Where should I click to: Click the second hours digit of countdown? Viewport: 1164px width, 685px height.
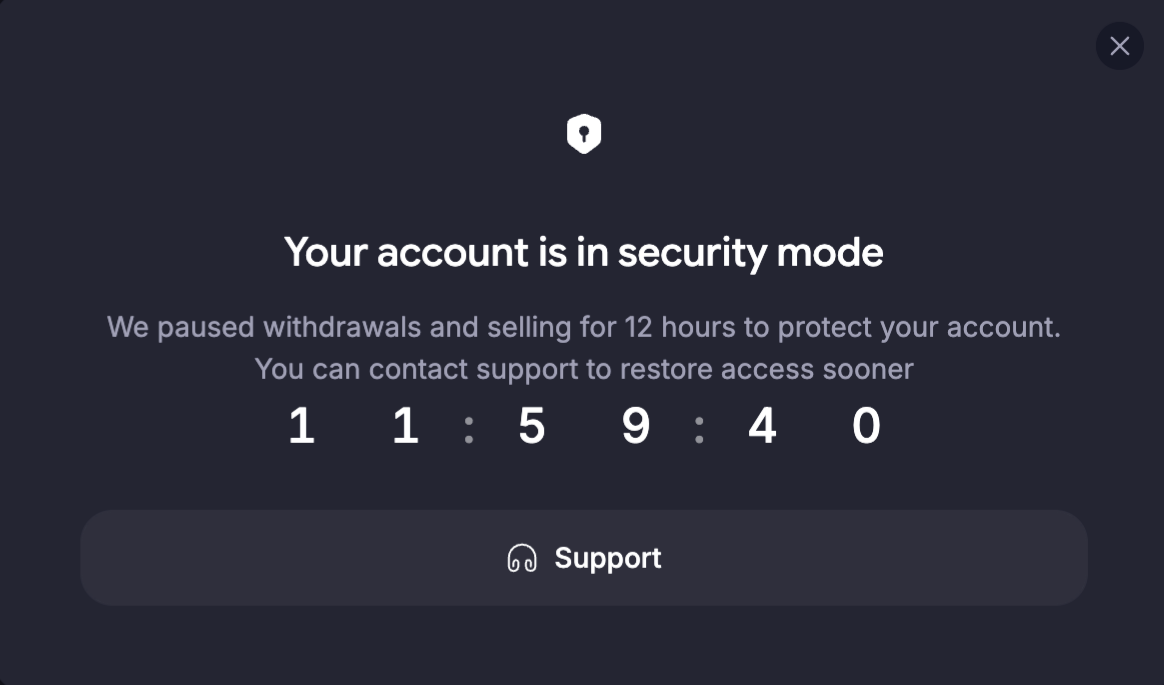point(405,426)
